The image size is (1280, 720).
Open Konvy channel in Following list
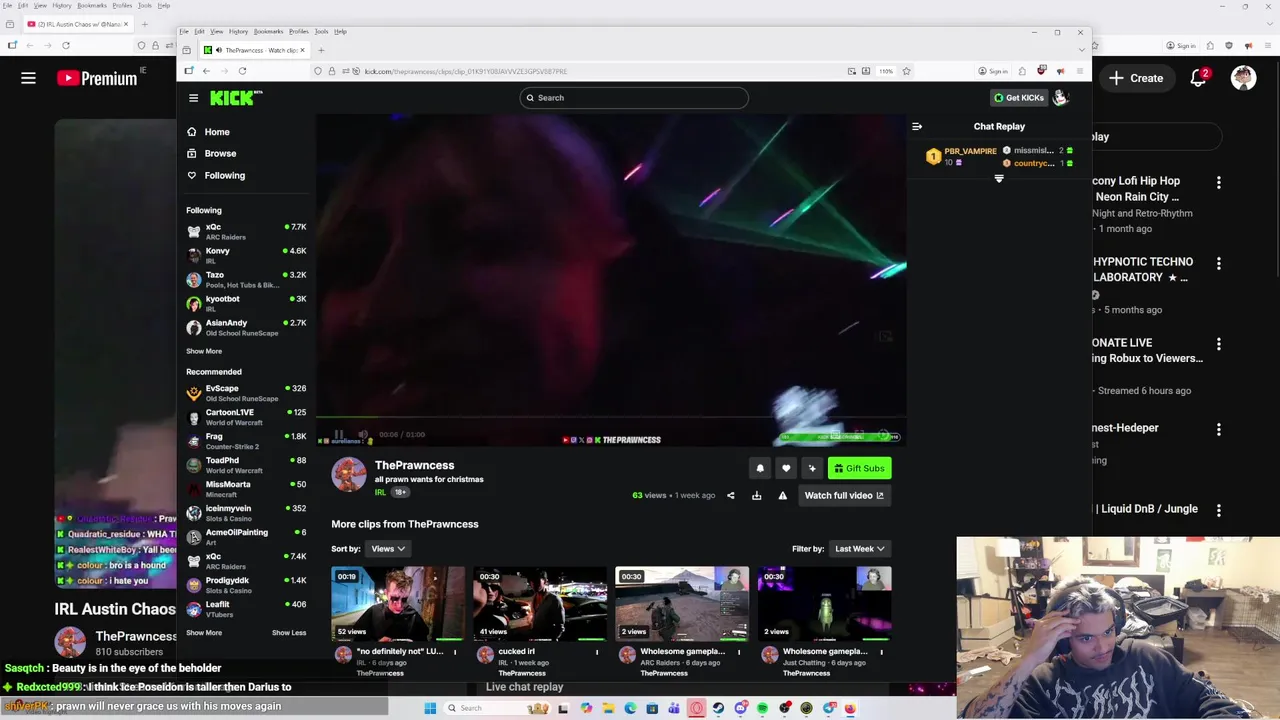tap(246, 256)
